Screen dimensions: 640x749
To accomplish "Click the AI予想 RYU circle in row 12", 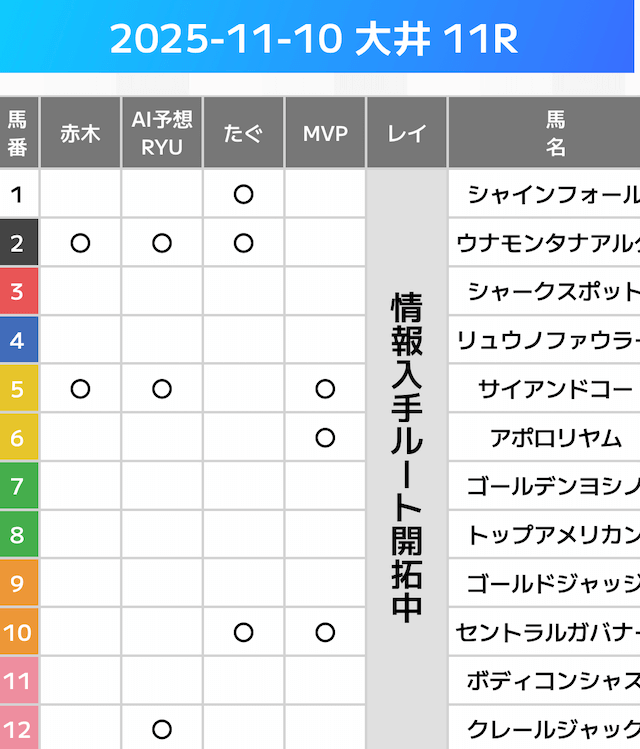I will pyautogui.click(x=162, y=729).
